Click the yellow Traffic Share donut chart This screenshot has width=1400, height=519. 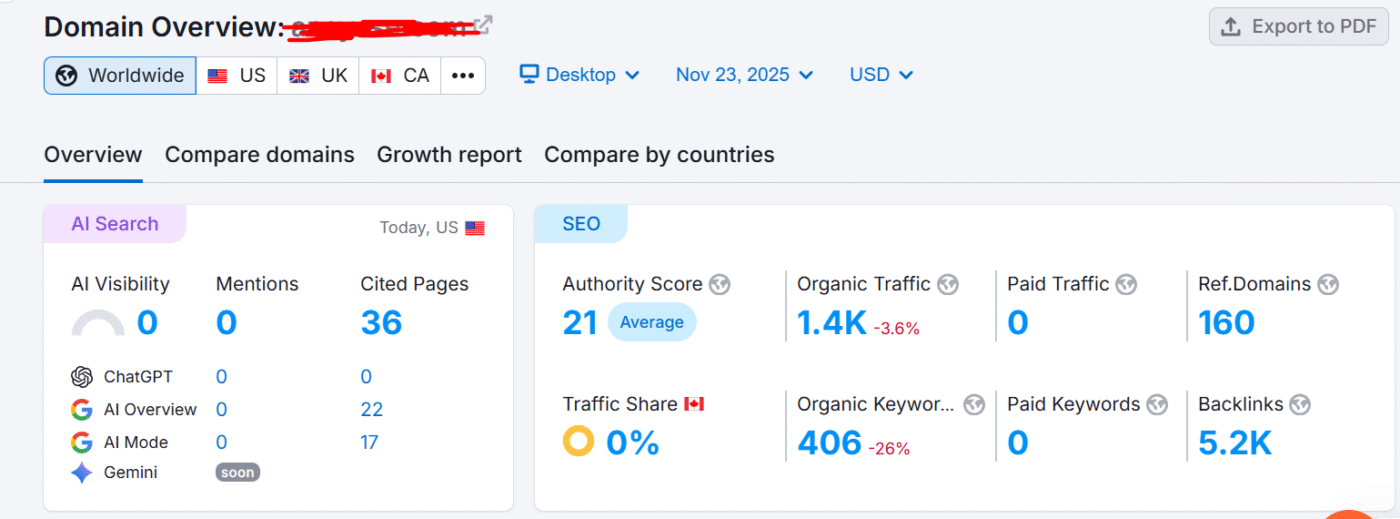[578, 441]
